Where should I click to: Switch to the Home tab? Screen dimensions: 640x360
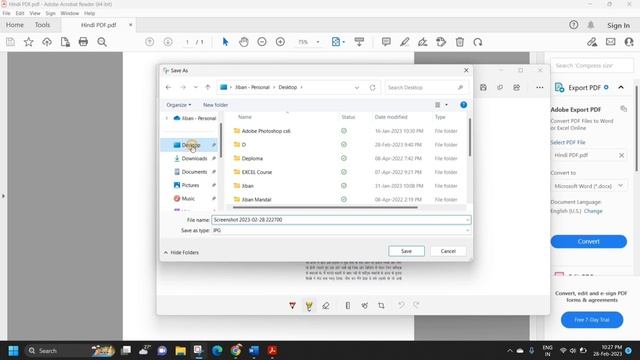coord(15,25)
